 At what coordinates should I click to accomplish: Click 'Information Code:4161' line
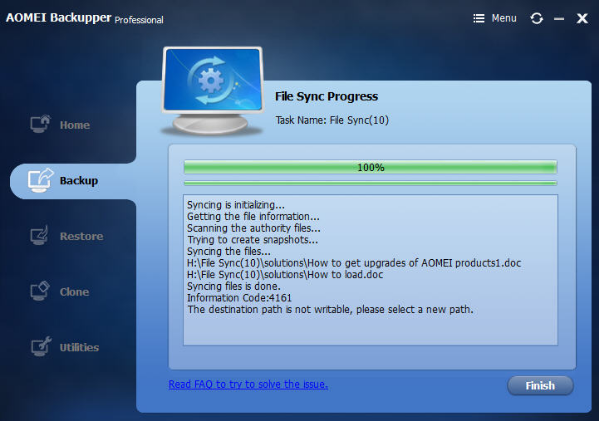coord(239,298)
